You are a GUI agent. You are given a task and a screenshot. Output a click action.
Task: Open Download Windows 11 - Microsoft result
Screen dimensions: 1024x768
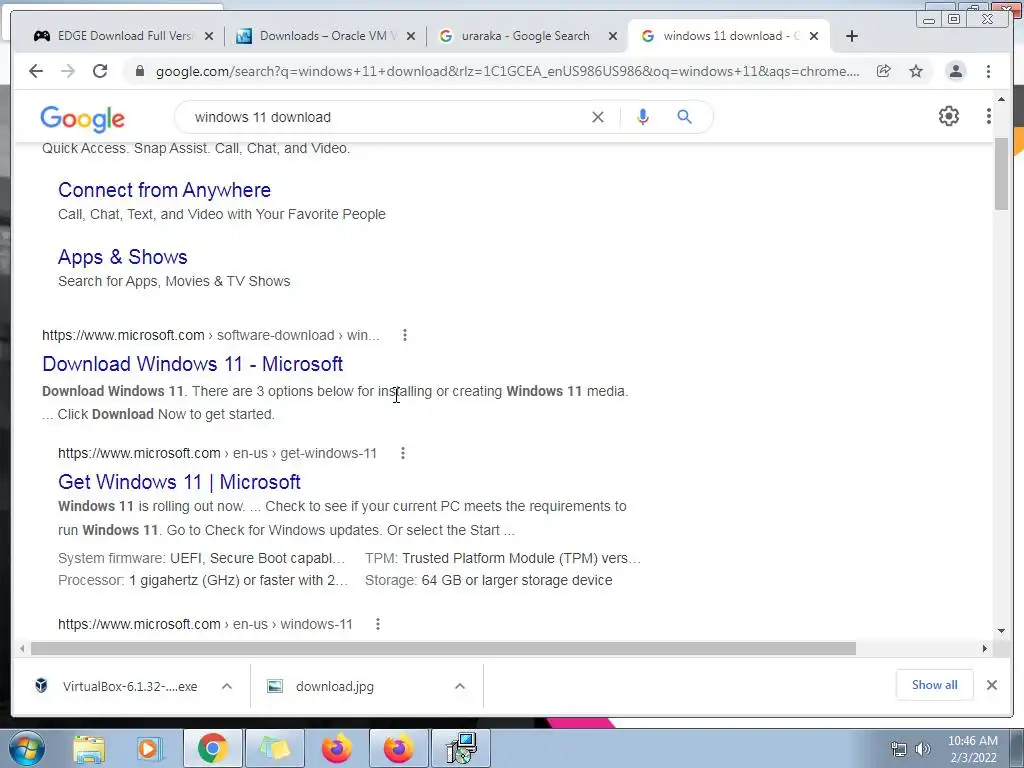tap(193, 364)
